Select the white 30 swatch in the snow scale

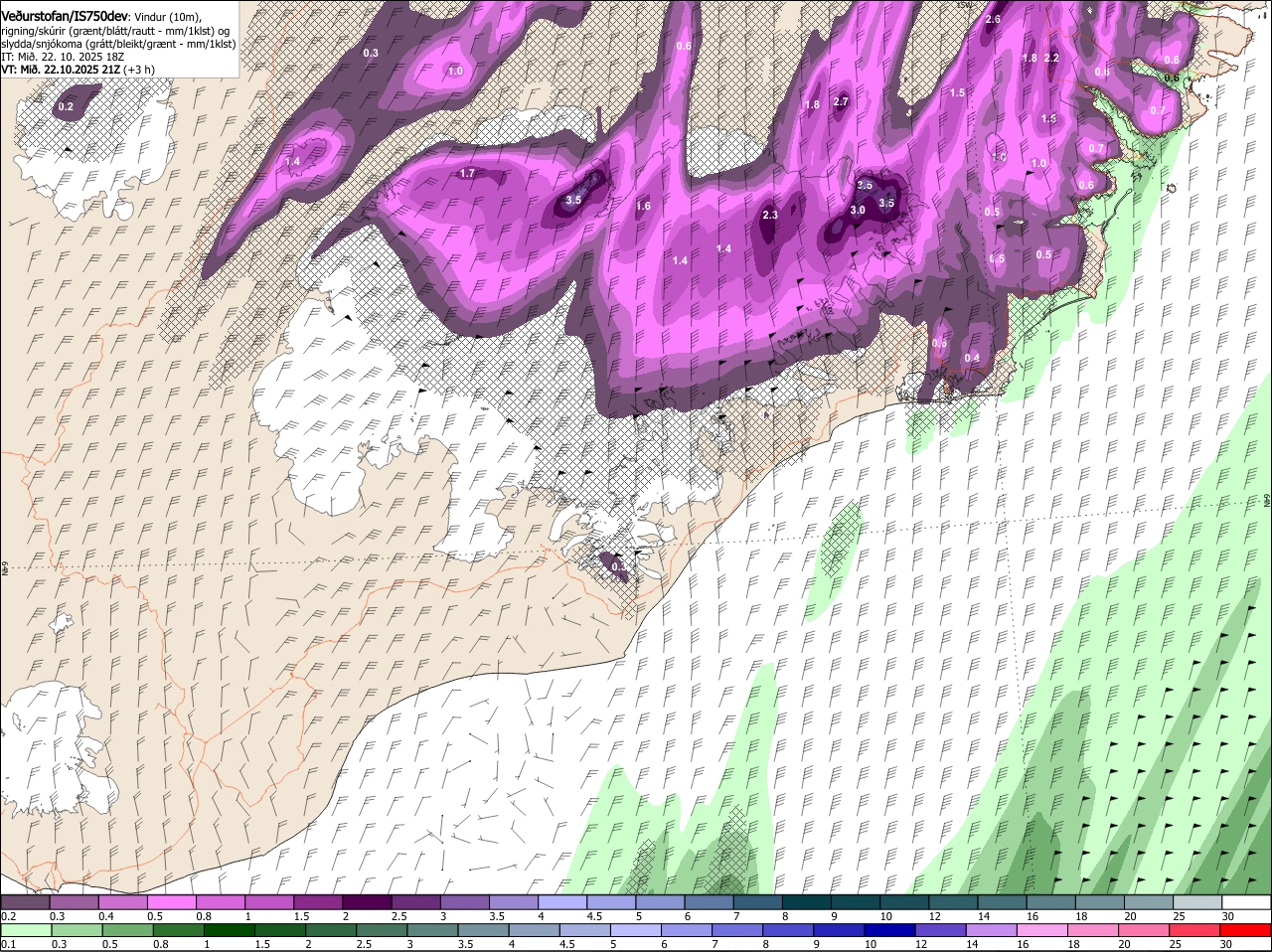click(x=1246, y=902)
